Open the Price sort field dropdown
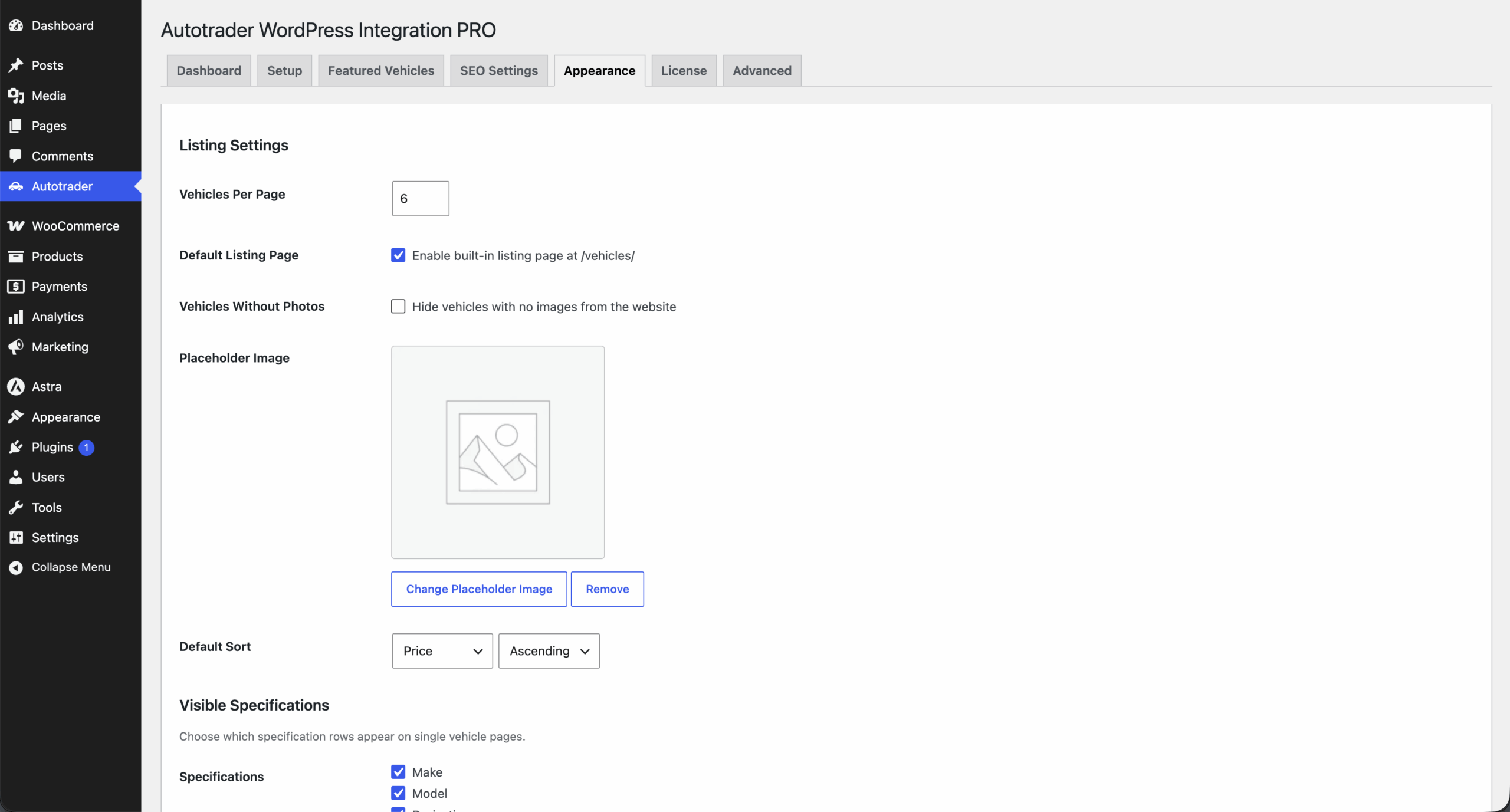The image size is (1510, 812). point(442,651)
